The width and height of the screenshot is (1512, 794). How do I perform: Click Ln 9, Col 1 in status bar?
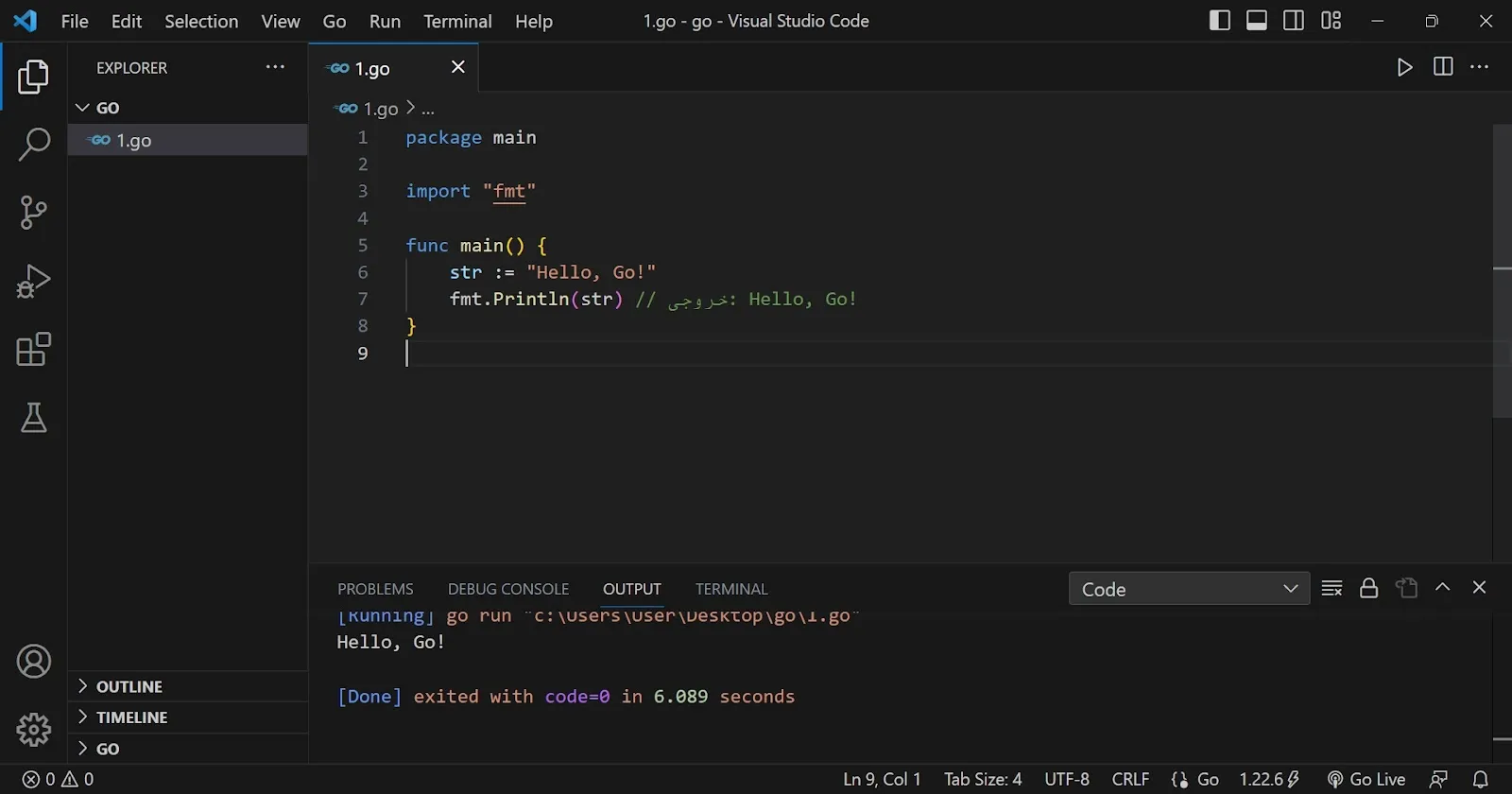click(x=882, y=779)
